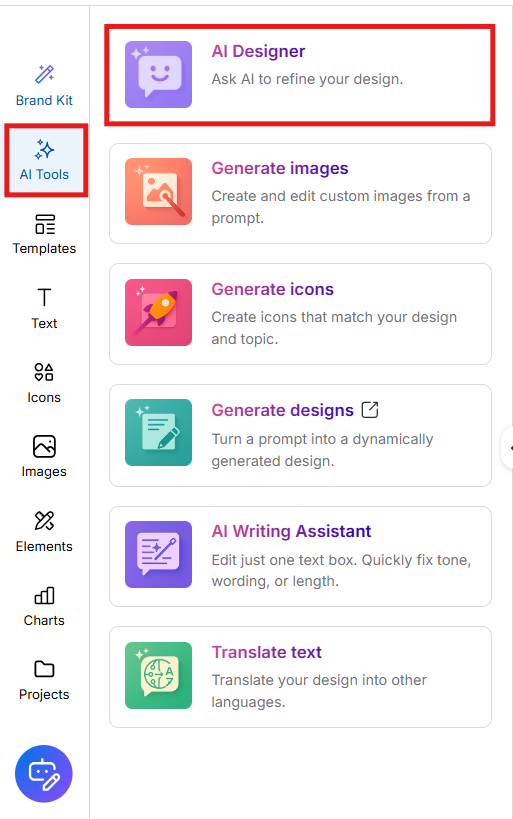The image size is (513, 819).
Task: Click the external link icon beside Generate designs
Action: (x=370, y=410)
